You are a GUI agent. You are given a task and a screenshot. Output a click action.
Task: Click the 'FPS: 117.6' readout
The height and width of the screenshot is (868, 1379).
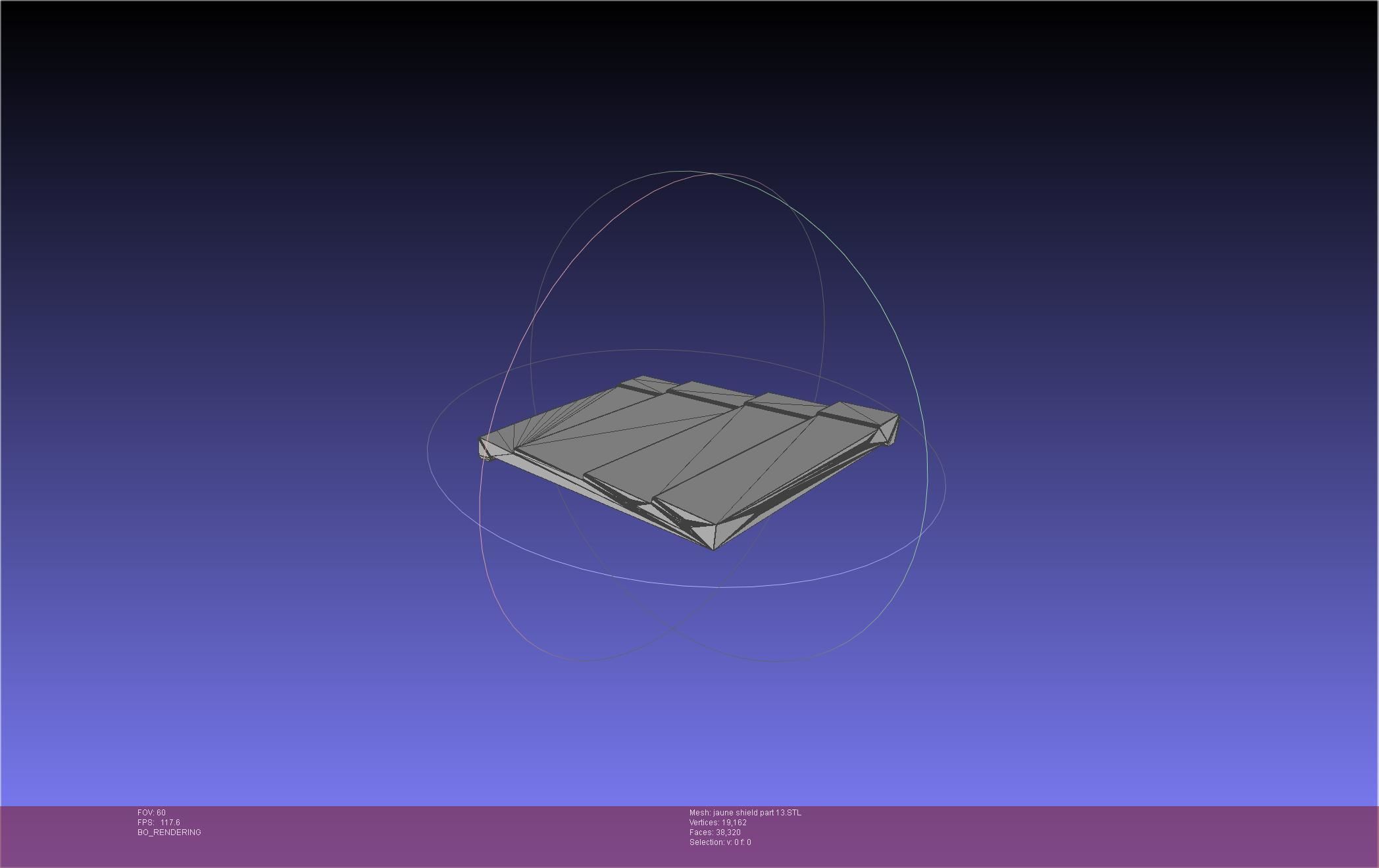pos(159,823)
